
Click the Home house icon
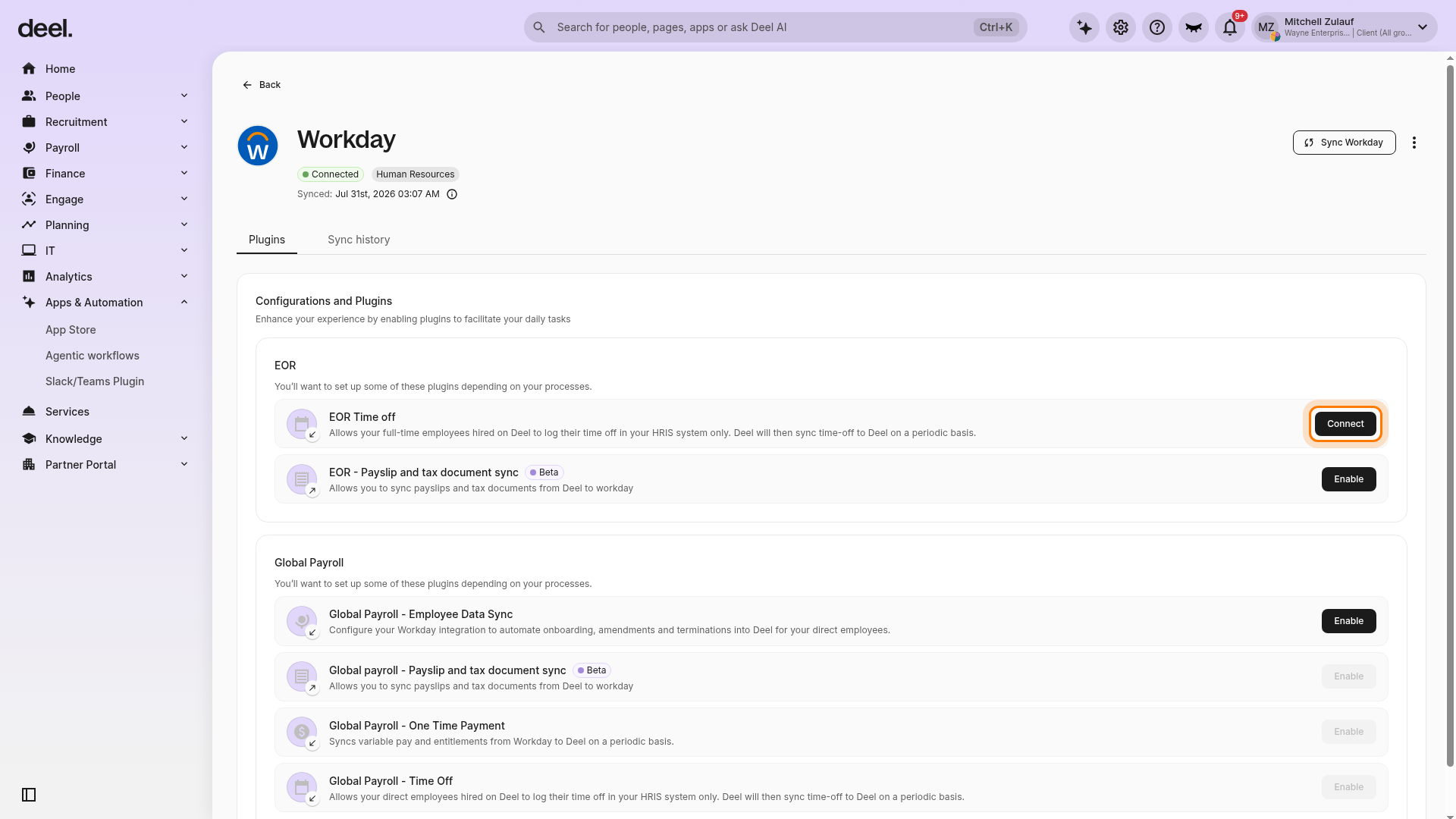[29, 69]
